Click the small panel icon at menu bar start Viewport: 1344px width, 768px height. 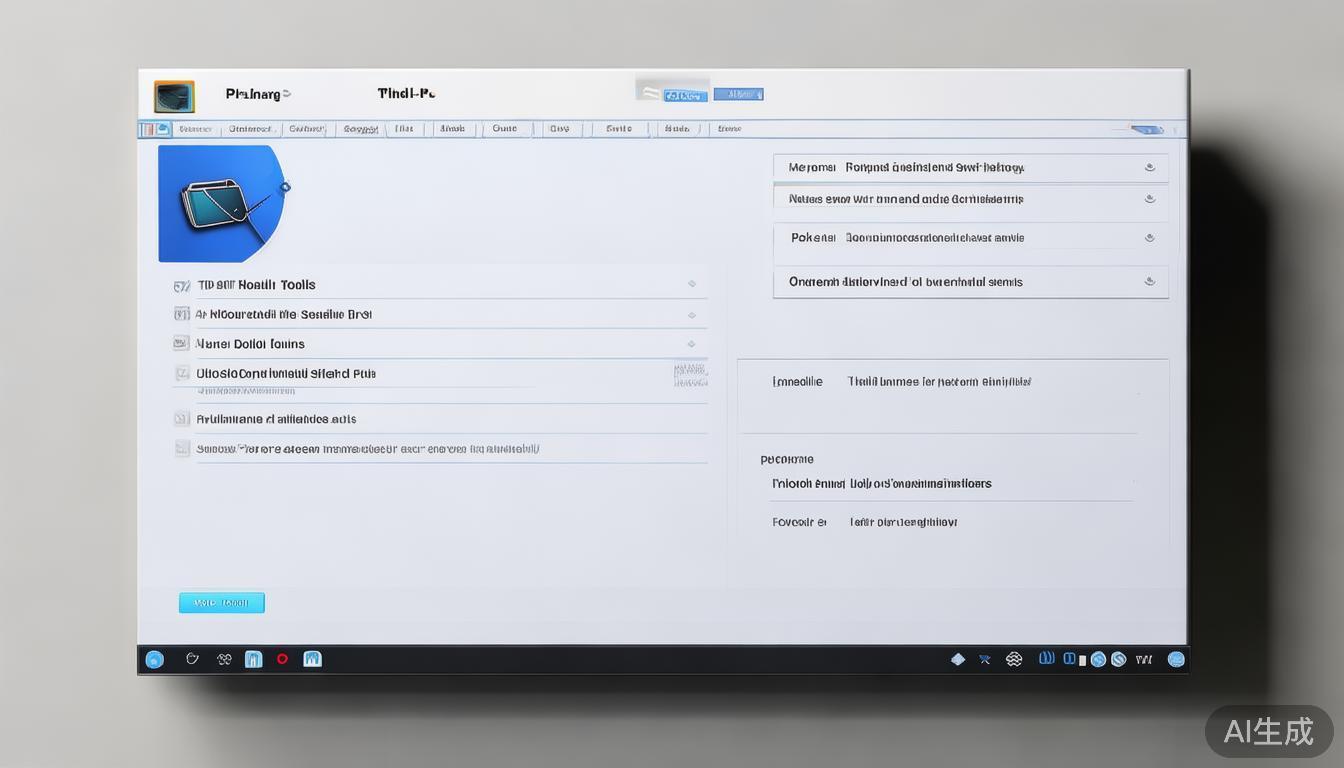pos(147,129)
